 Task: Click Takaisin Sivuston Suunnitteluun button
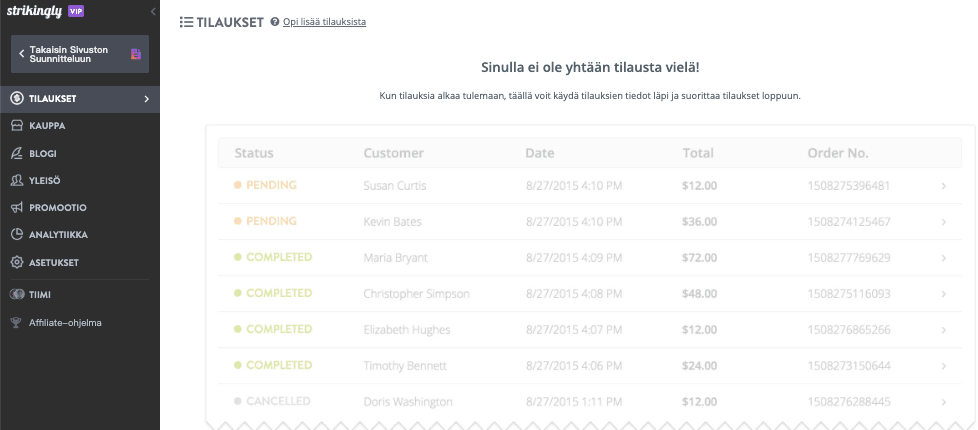pyautogui.click(x=80, y=54)
